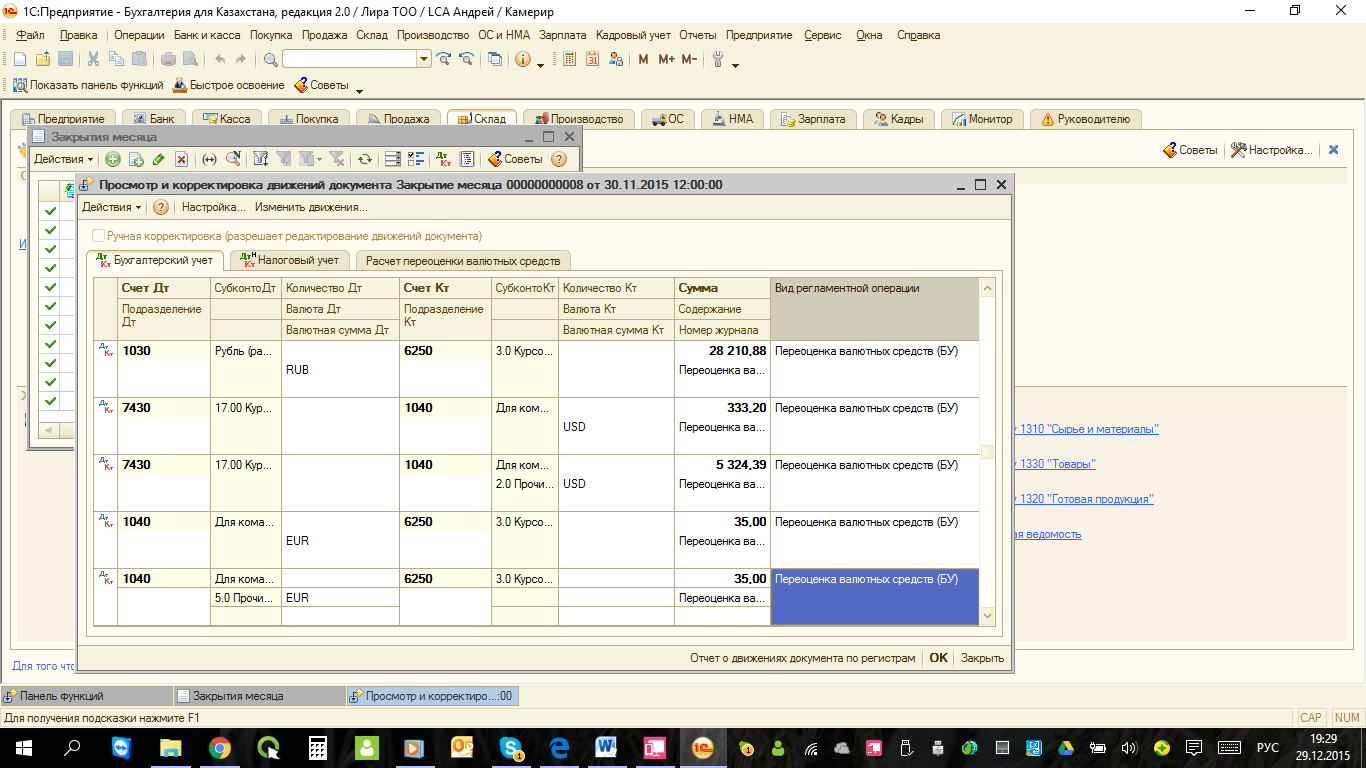The image size is (1366, 768).
Task: Open link 1310 "Сырье и материалы"
Action: pyautogui.click(x=1088, y=429)
